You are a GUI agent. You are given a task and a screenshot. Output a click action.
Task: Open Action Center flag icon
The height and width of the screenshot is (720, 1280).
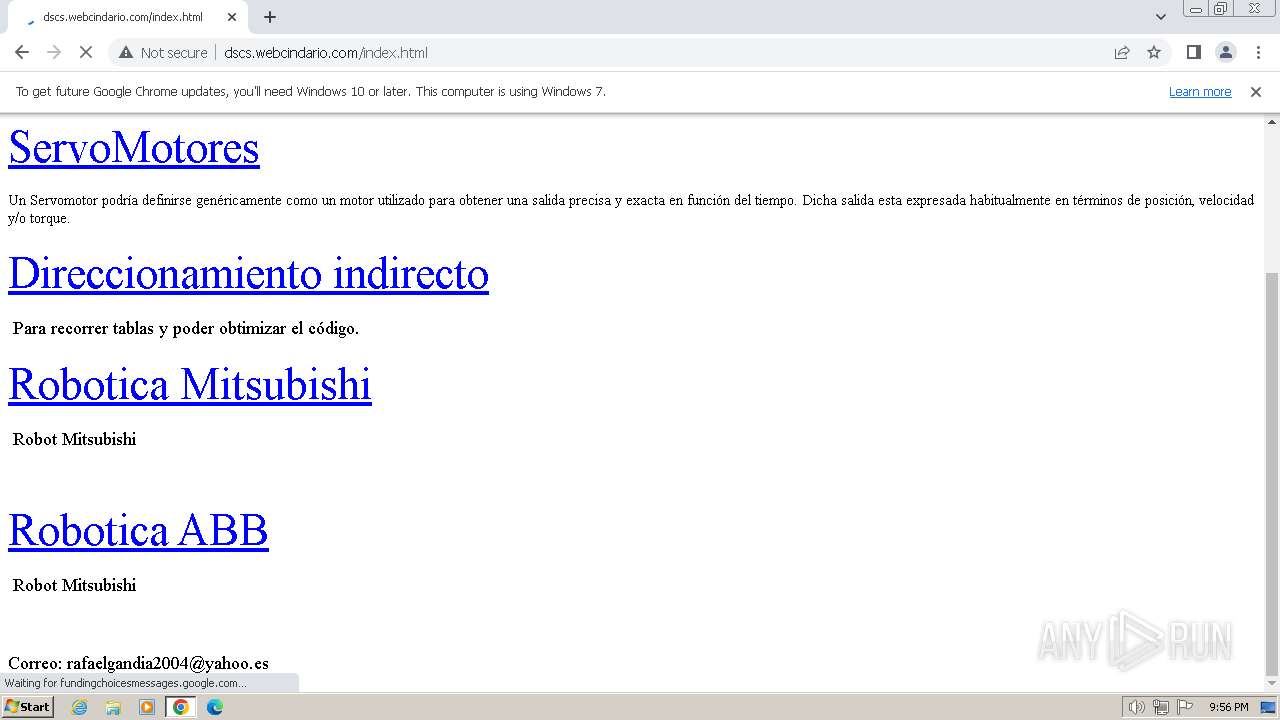[1185, 707]
